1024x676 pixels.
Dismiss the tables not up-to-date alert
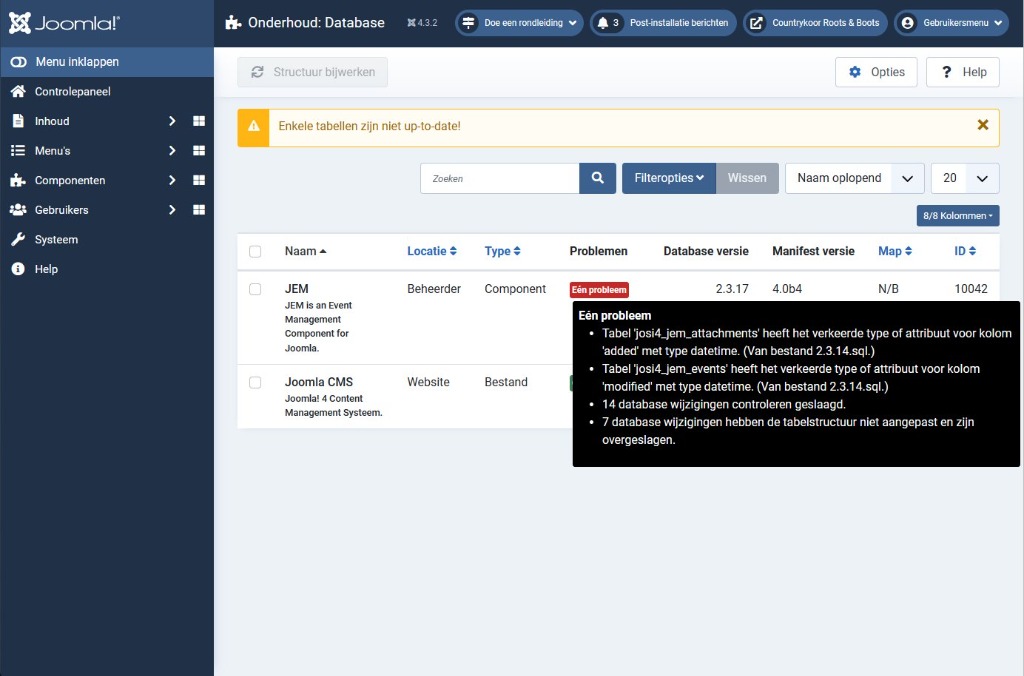(982, 125)
